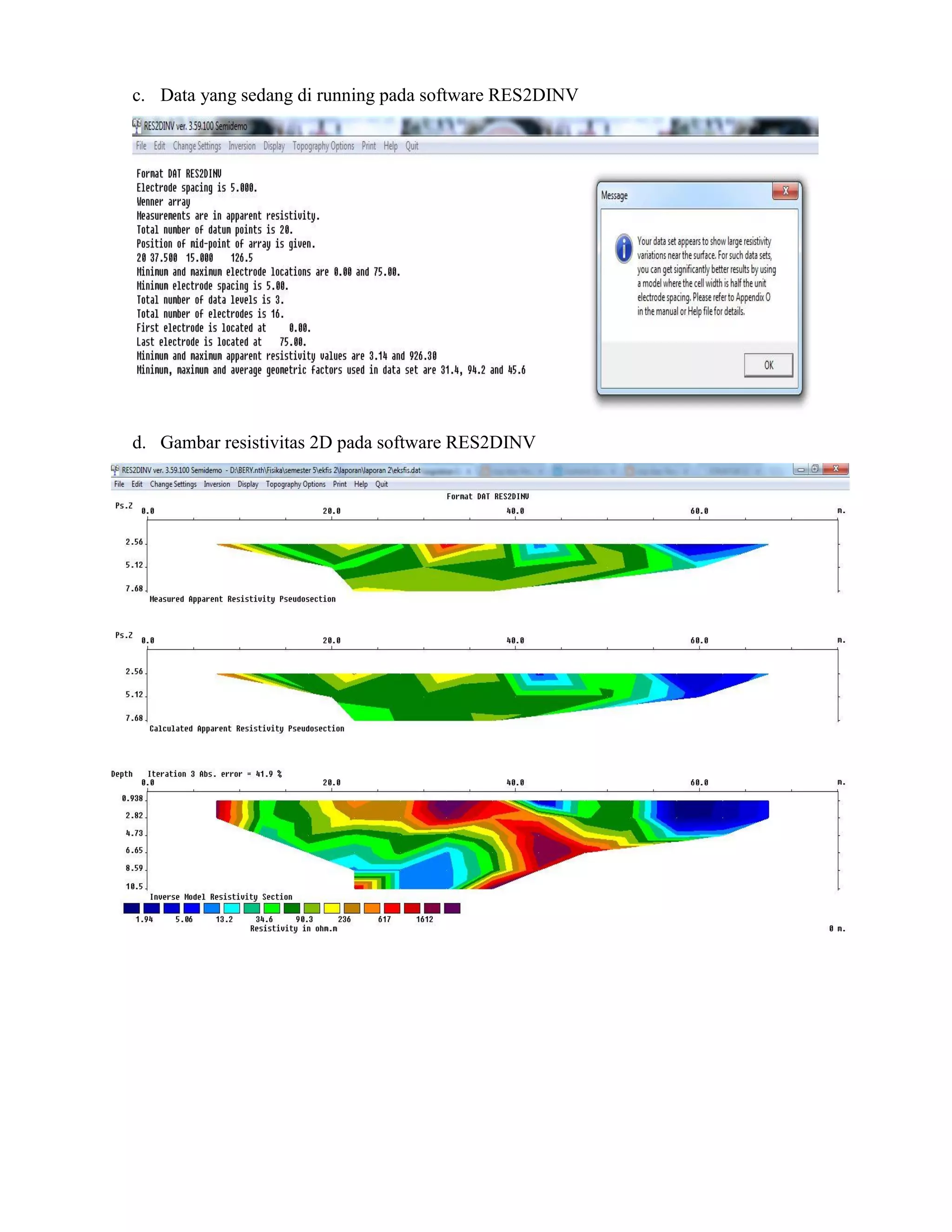Click the last purple legend swatch

(452, 908)
